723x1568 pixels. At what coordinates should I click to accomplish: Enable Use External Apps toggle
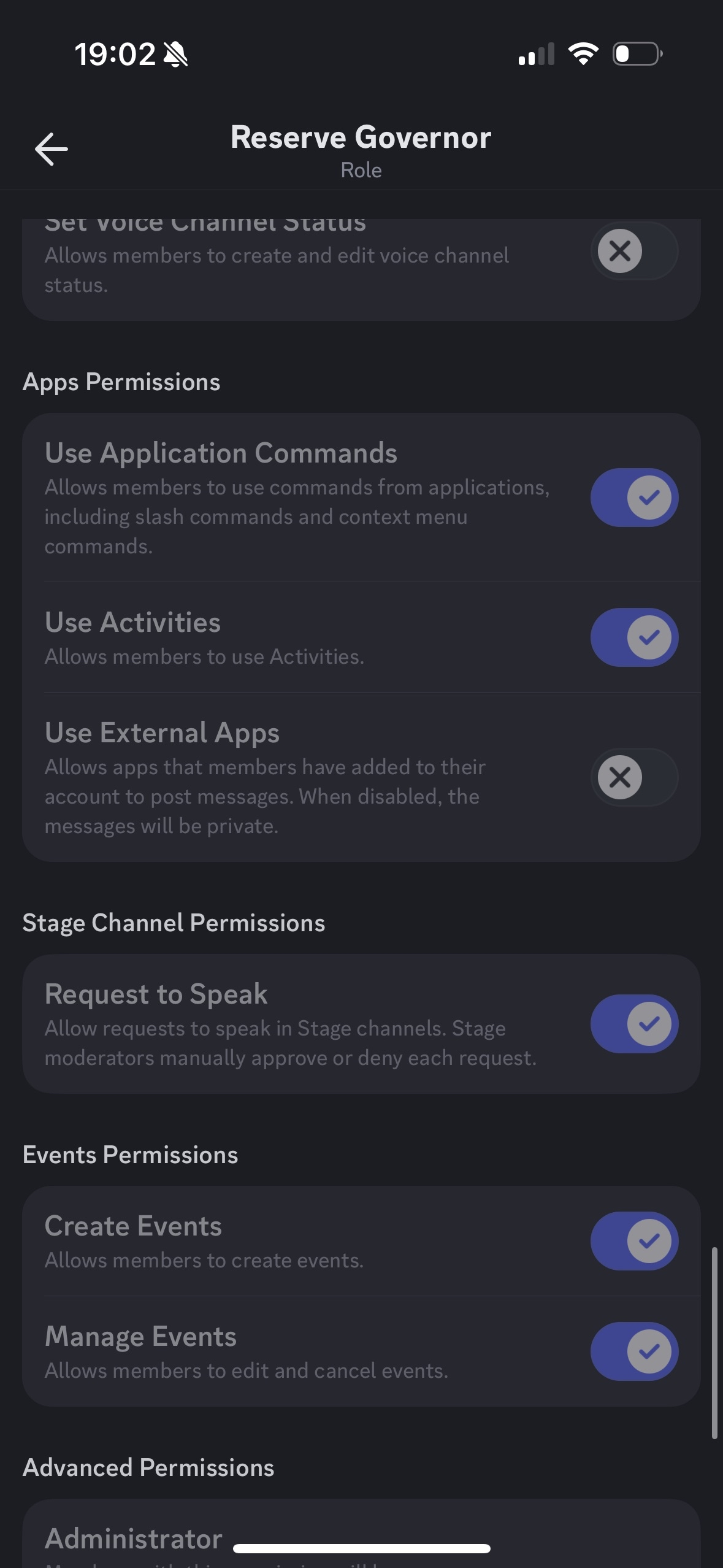pos(634,777)
